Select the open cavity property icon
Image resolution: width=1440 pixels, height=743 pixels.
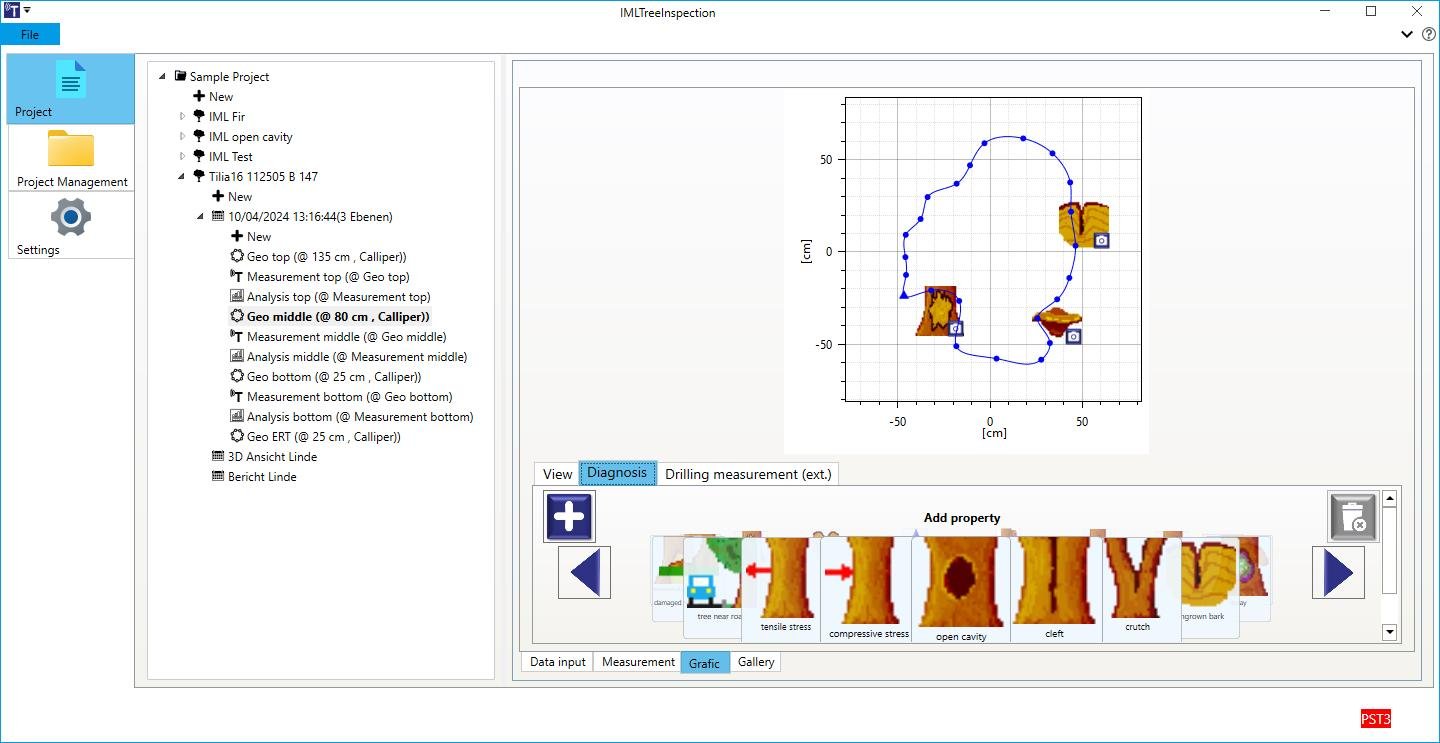tap(961, 589)
